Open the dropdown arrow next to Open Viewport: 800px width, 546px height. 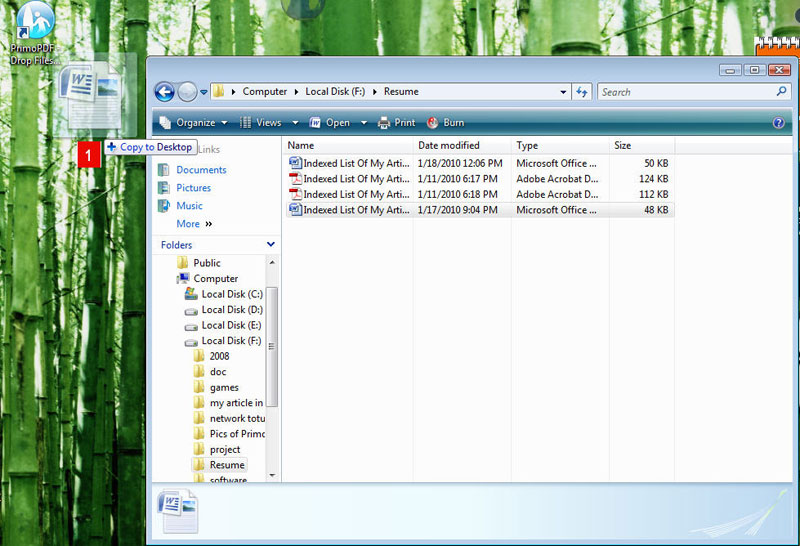point(364,122)
